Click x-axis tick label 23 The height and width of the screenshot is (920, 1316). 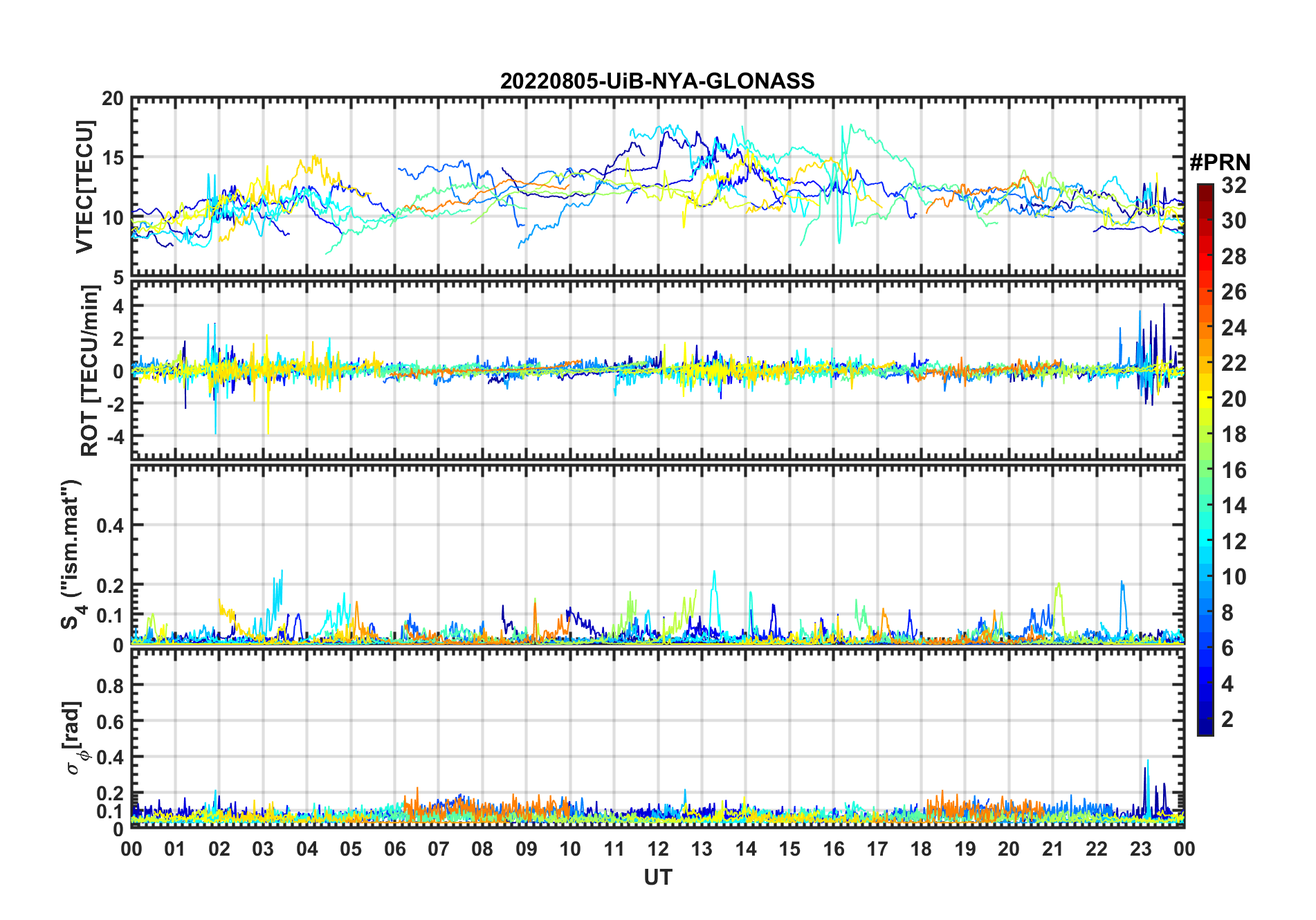pyautogui.click(x=1140, y=849)
